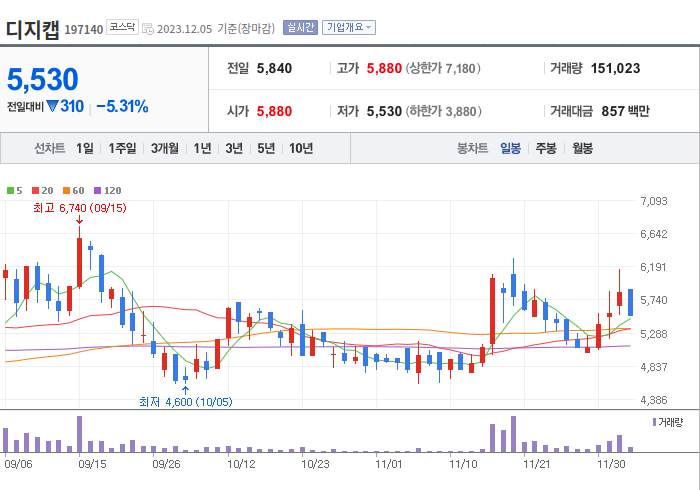Click the 4,386 y-axis price label
Screen dimensions: 700x490
(x=654, y=400)
